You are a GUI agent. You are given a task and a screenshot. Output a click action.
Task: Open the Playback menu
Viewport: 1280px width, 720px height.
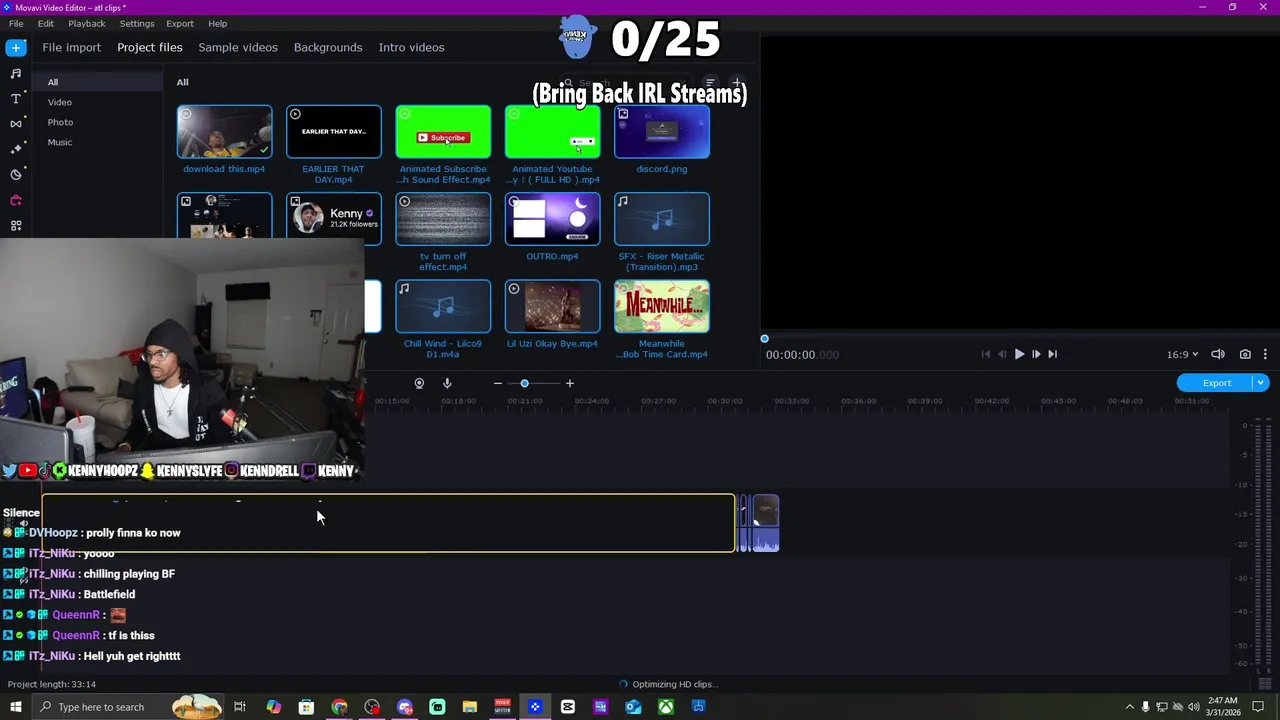pos(87,23)
